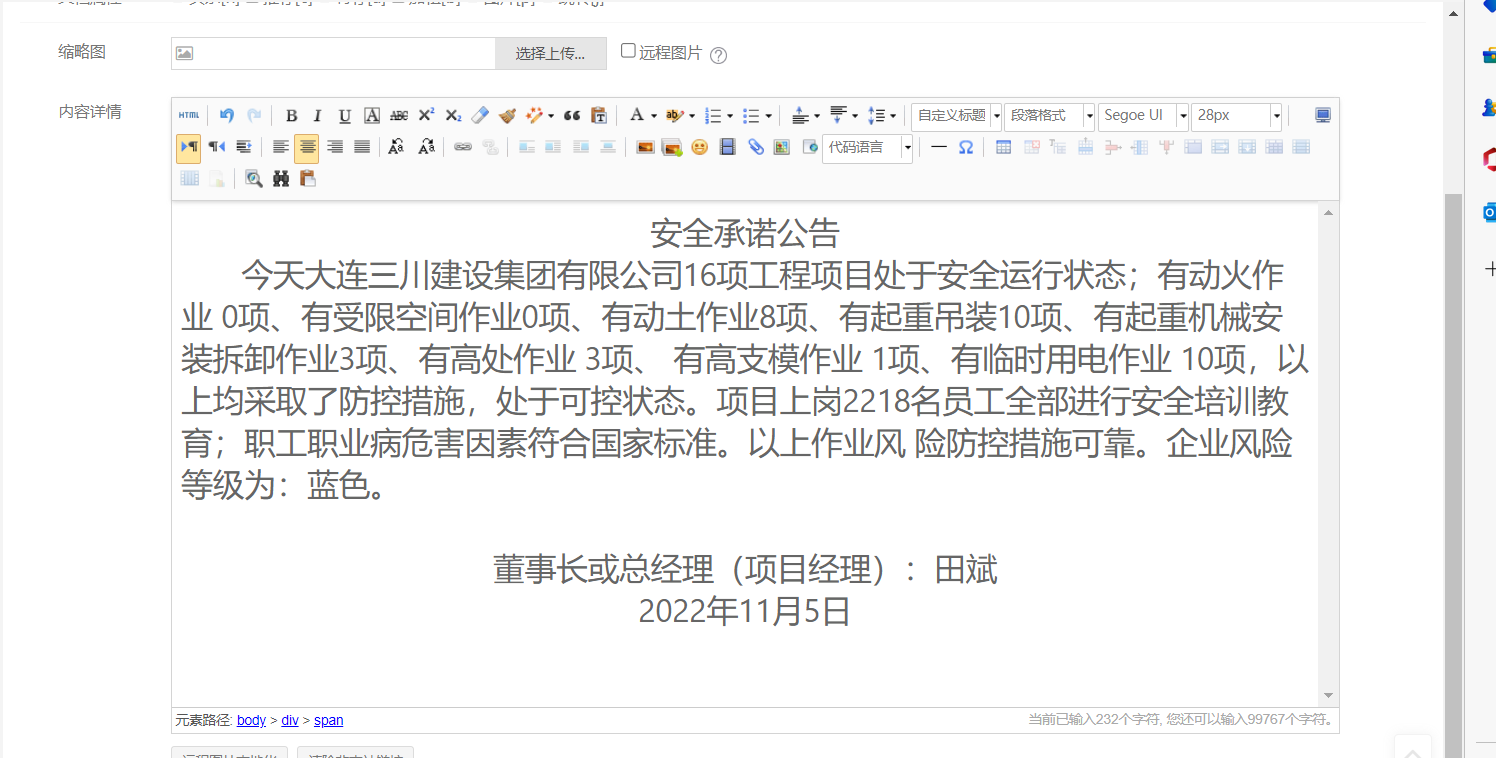Open the preview magnifier

pyautogui.click(x=254, y=179)
